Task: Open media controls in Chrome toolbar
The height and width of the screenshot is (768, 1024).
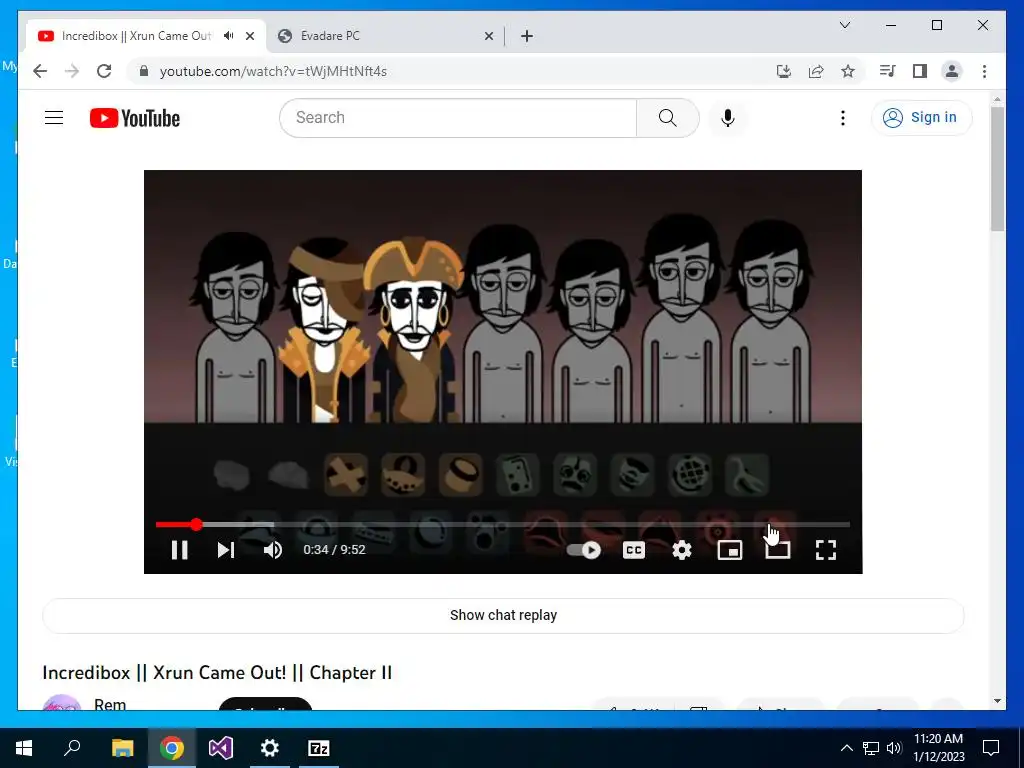Action: coord(888,71)
